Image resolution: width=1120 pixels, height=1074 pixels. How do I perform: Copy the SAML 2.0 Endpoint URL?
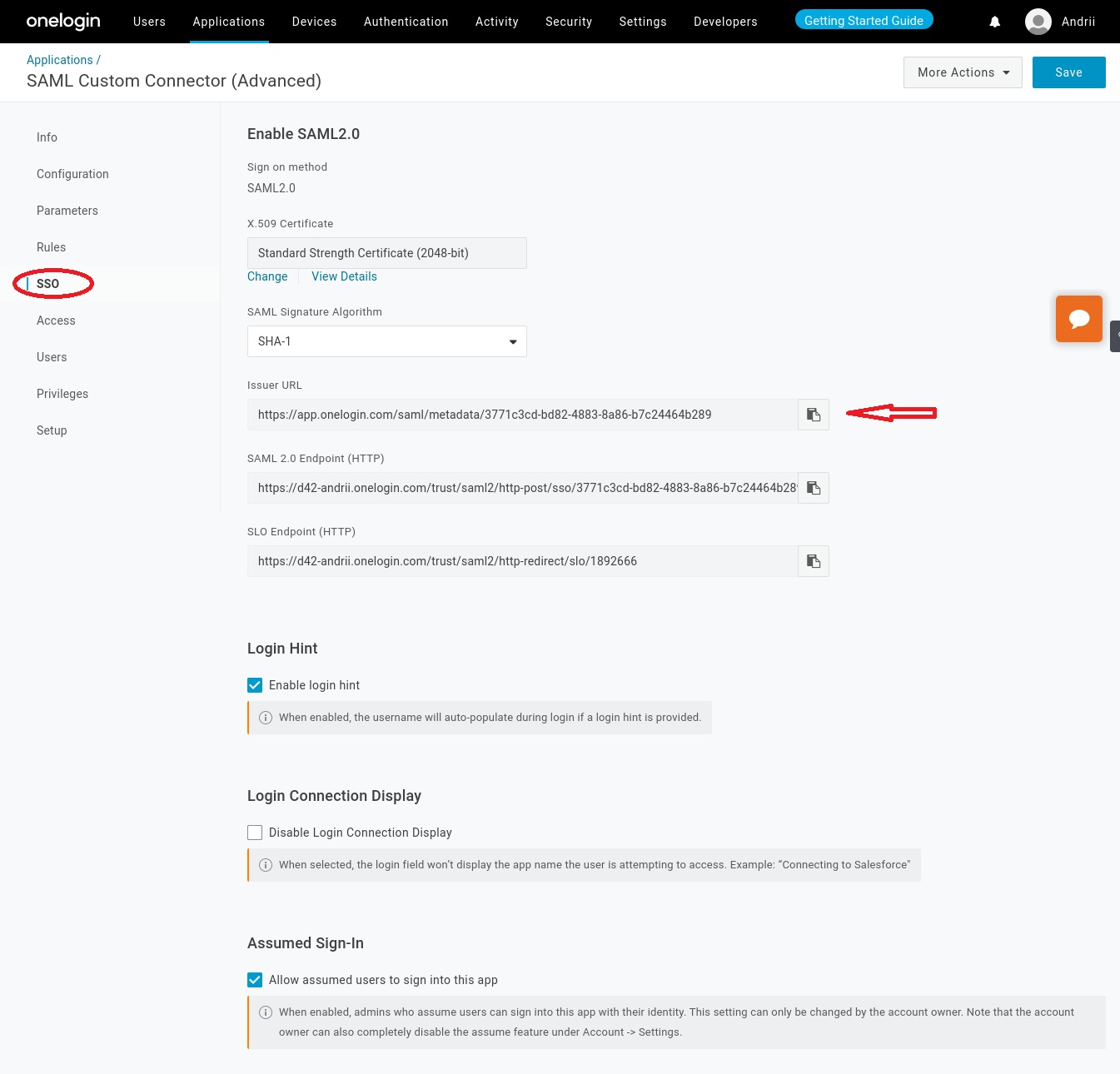[814, 488]
